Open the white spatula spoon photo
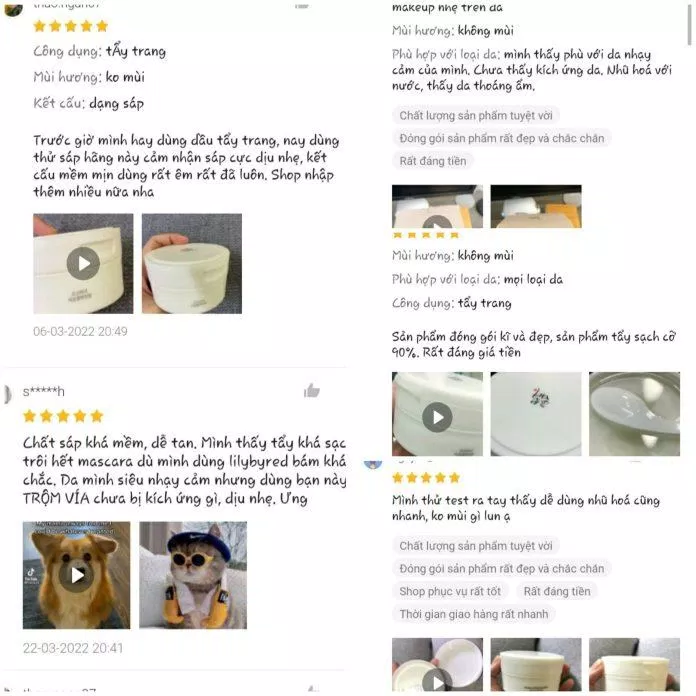 click(x=634, y=414)
